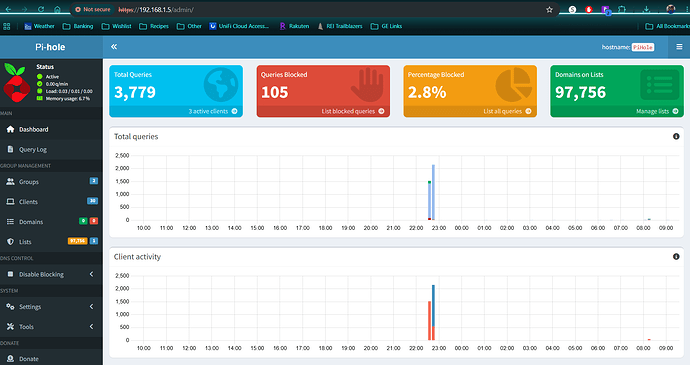Click the list icon beside Domains
Image resolution: width=690 pixels, height=365 pixels.
pos(11,221)
